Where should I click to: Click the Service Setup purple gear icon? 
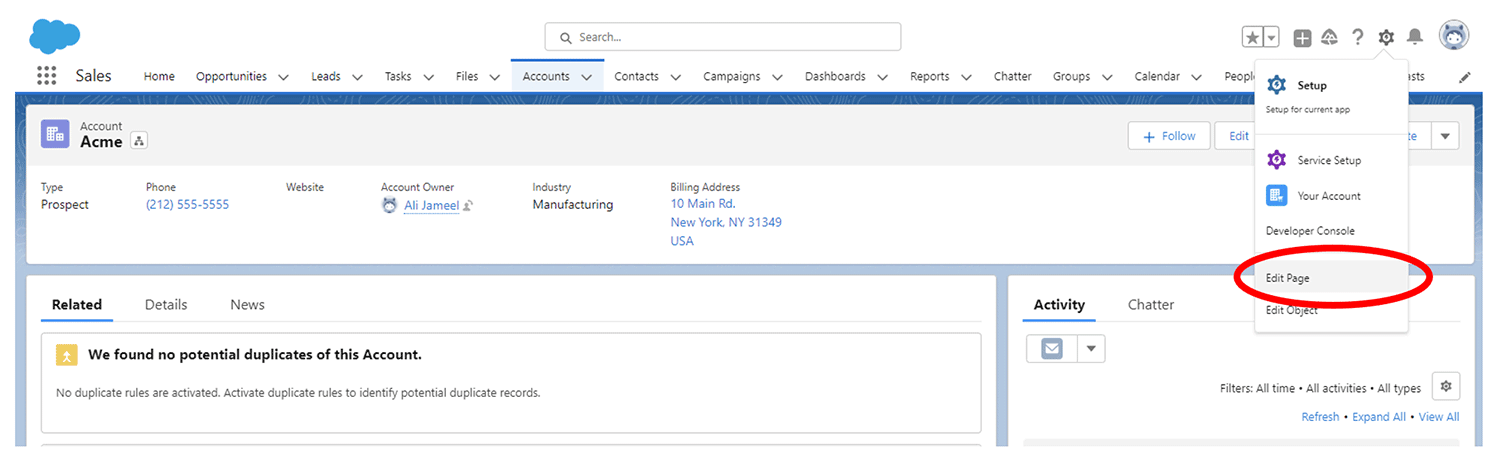pyautogui.click(x=1277, y=160)
